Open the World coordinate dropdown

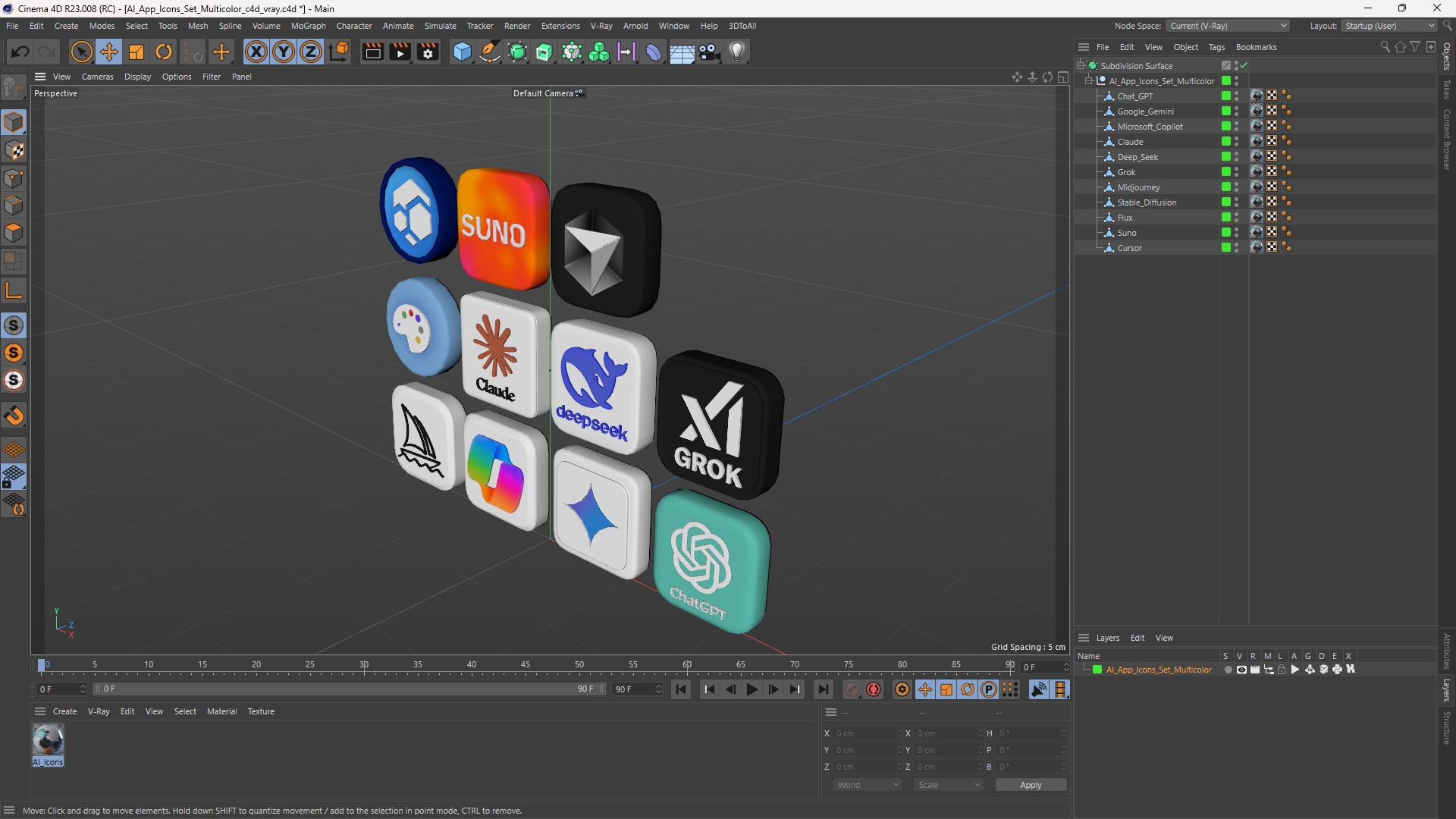pyautogui.click(x=868, y=785)
